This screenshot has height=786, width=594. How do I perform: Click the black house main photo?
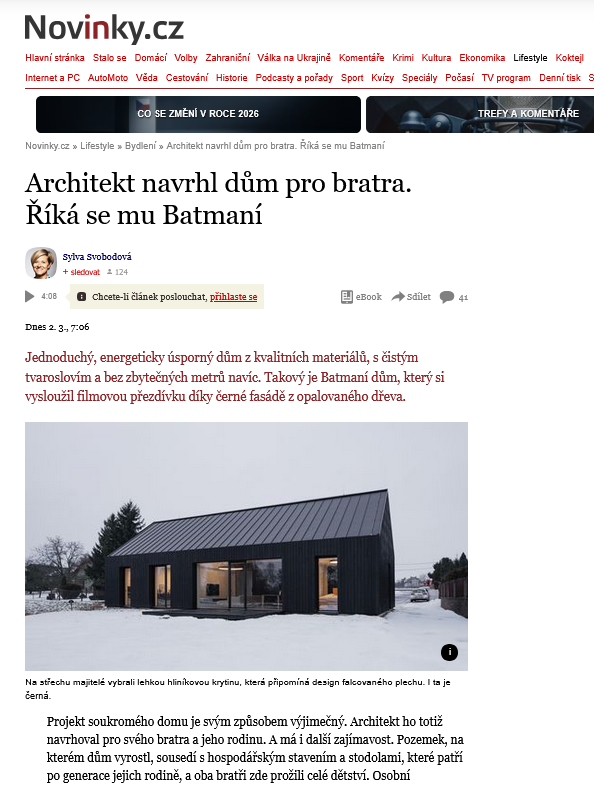(246, 546)
